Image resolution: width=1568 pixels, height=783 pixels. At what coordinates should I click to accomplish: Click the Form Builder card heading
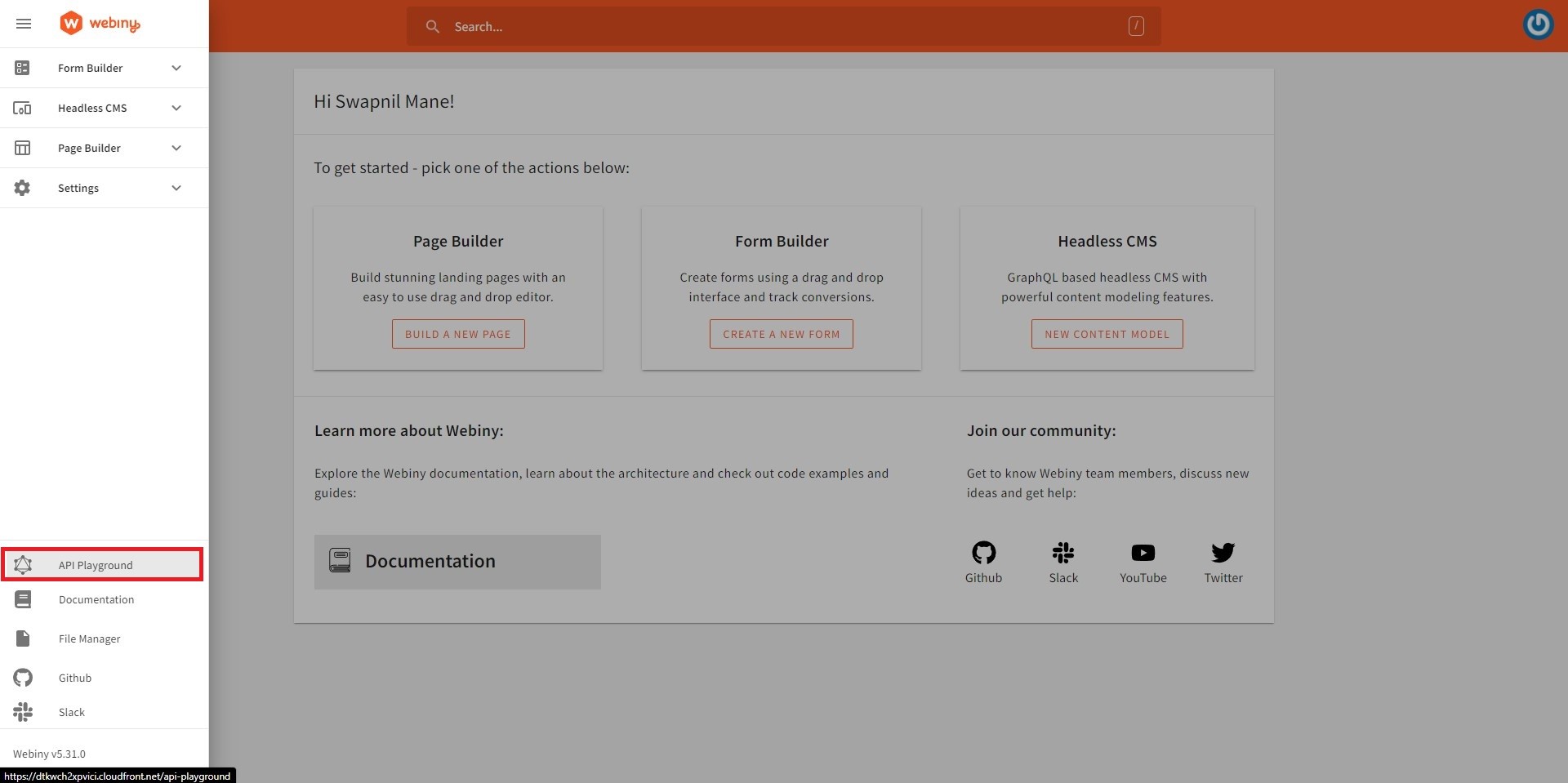[782, 241]
